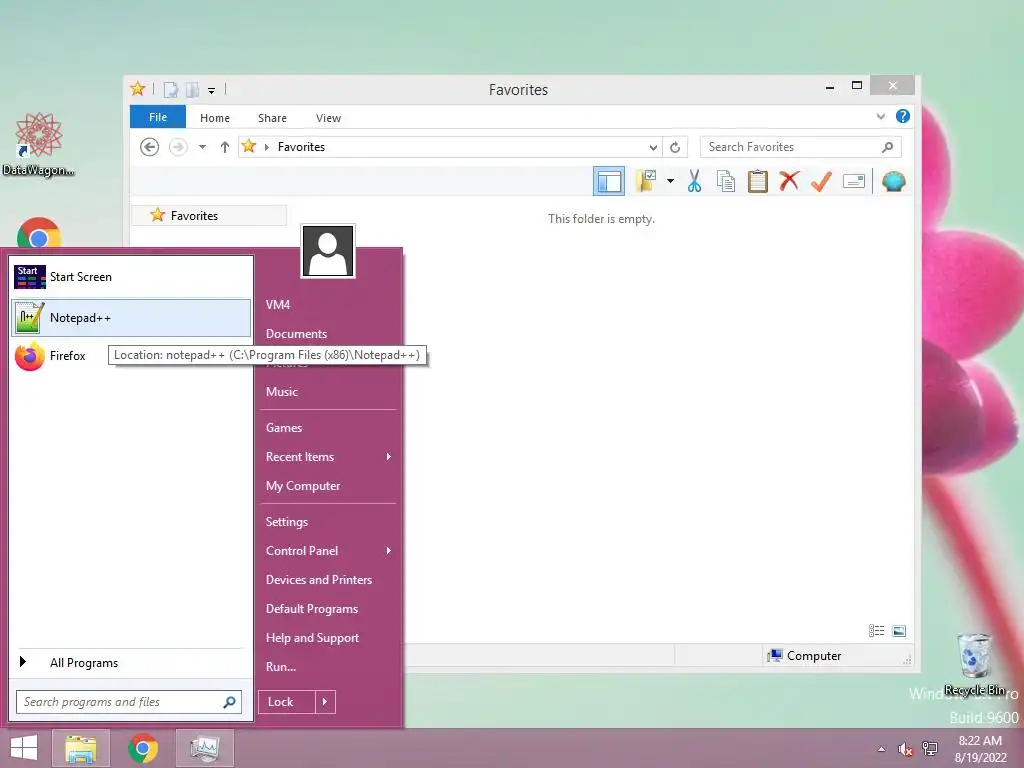Screen dimensions: 1024x768
Task: Click the network tray icon
Action: (930, 749)
